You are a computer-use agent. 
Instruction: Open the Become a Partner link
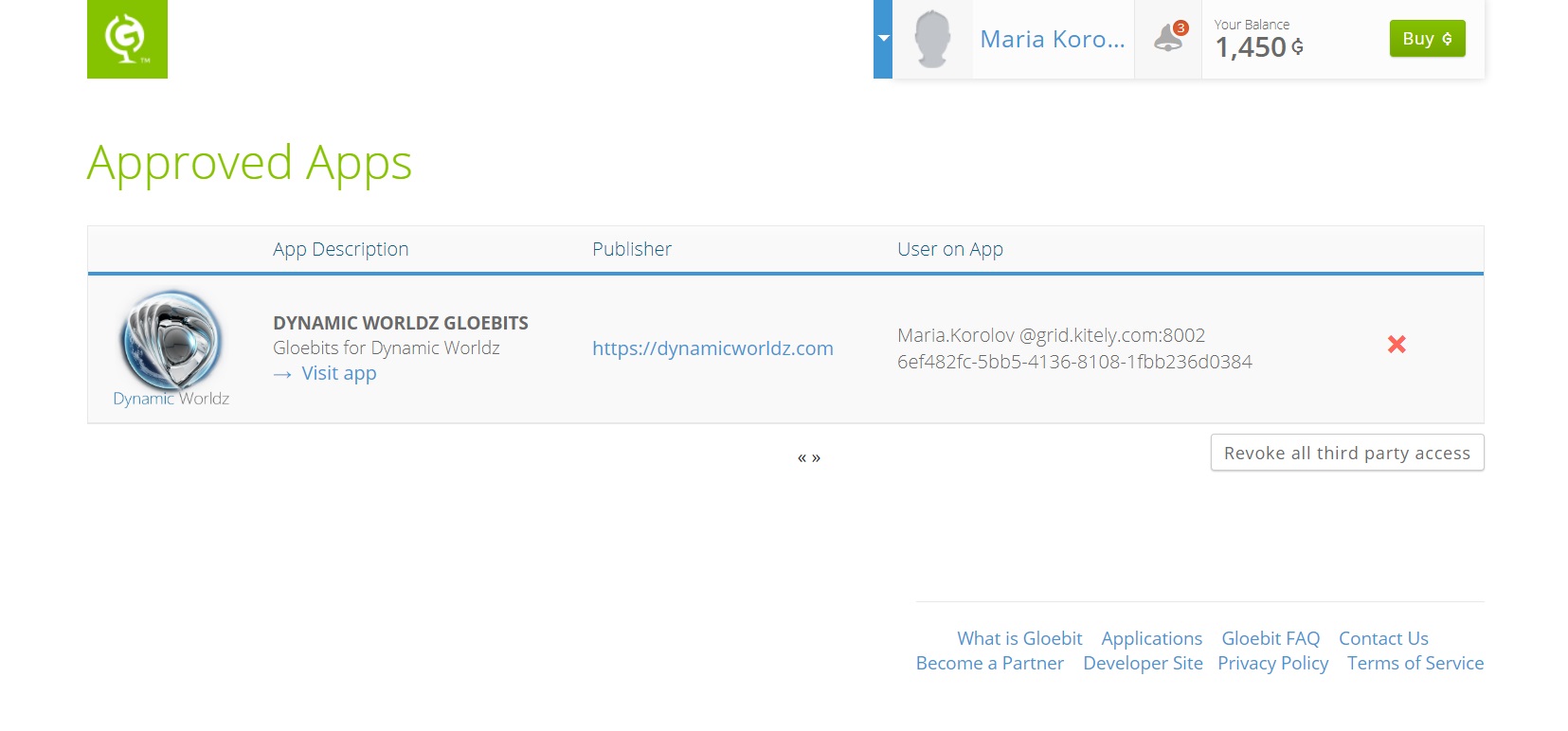click(x=990, y=663)
